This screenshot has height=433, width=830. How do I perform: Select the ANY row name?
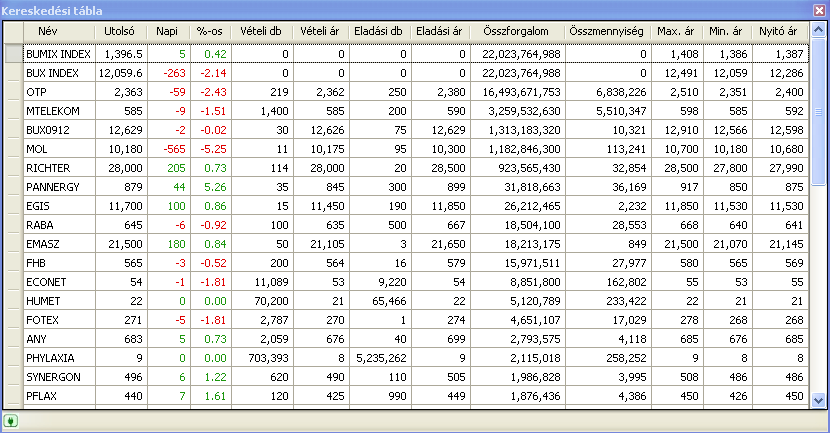(x=37, y=339)
